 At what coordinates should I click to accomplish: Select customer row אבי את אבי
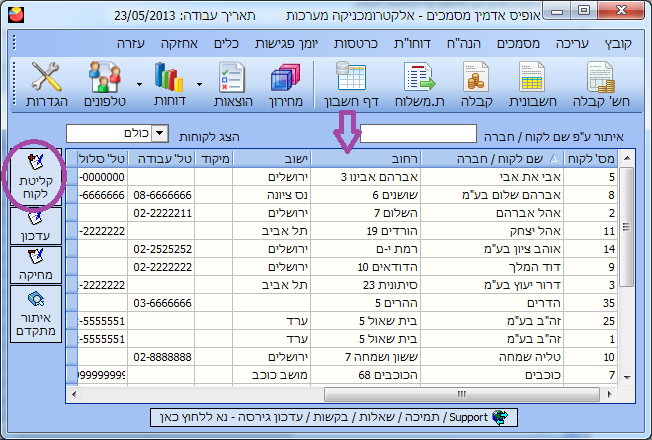[341, 177]
